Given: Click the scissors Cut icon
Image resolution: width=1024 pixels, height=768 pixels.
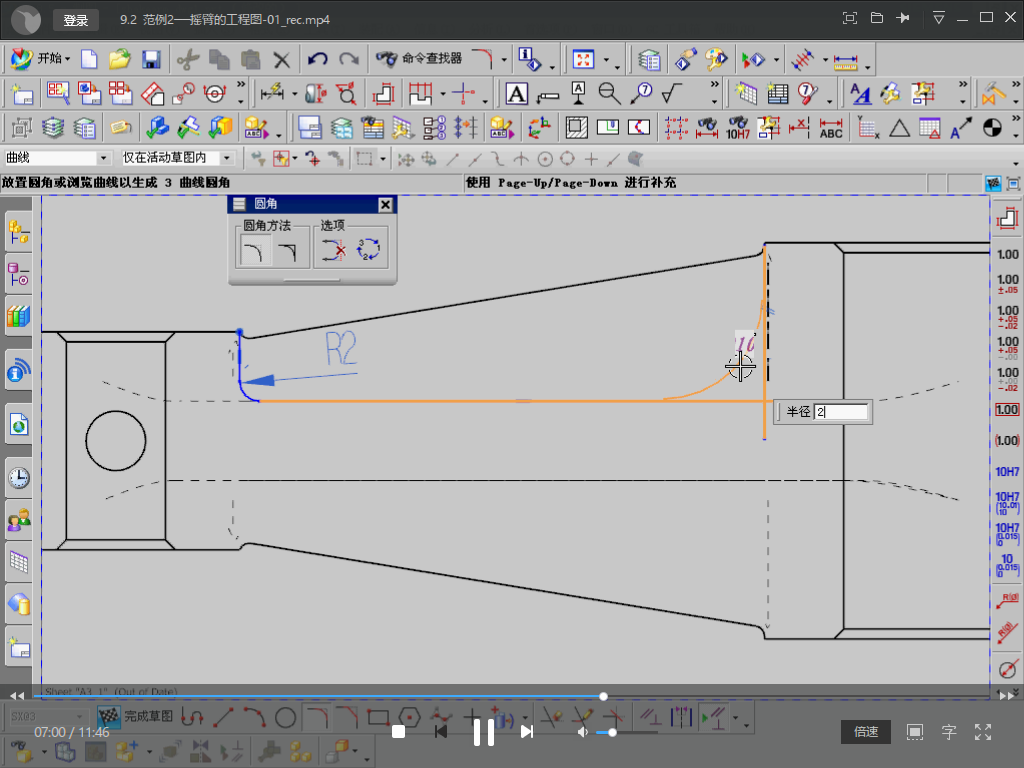Looking at the screenshot, I should [188, 59].
